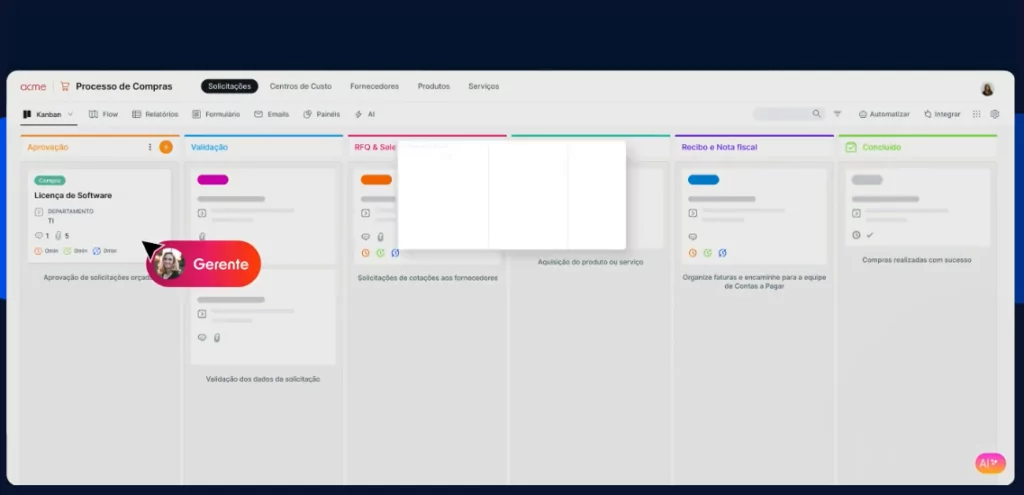Open the apps grid icon

pyautogui.click(x=976, y=114)
